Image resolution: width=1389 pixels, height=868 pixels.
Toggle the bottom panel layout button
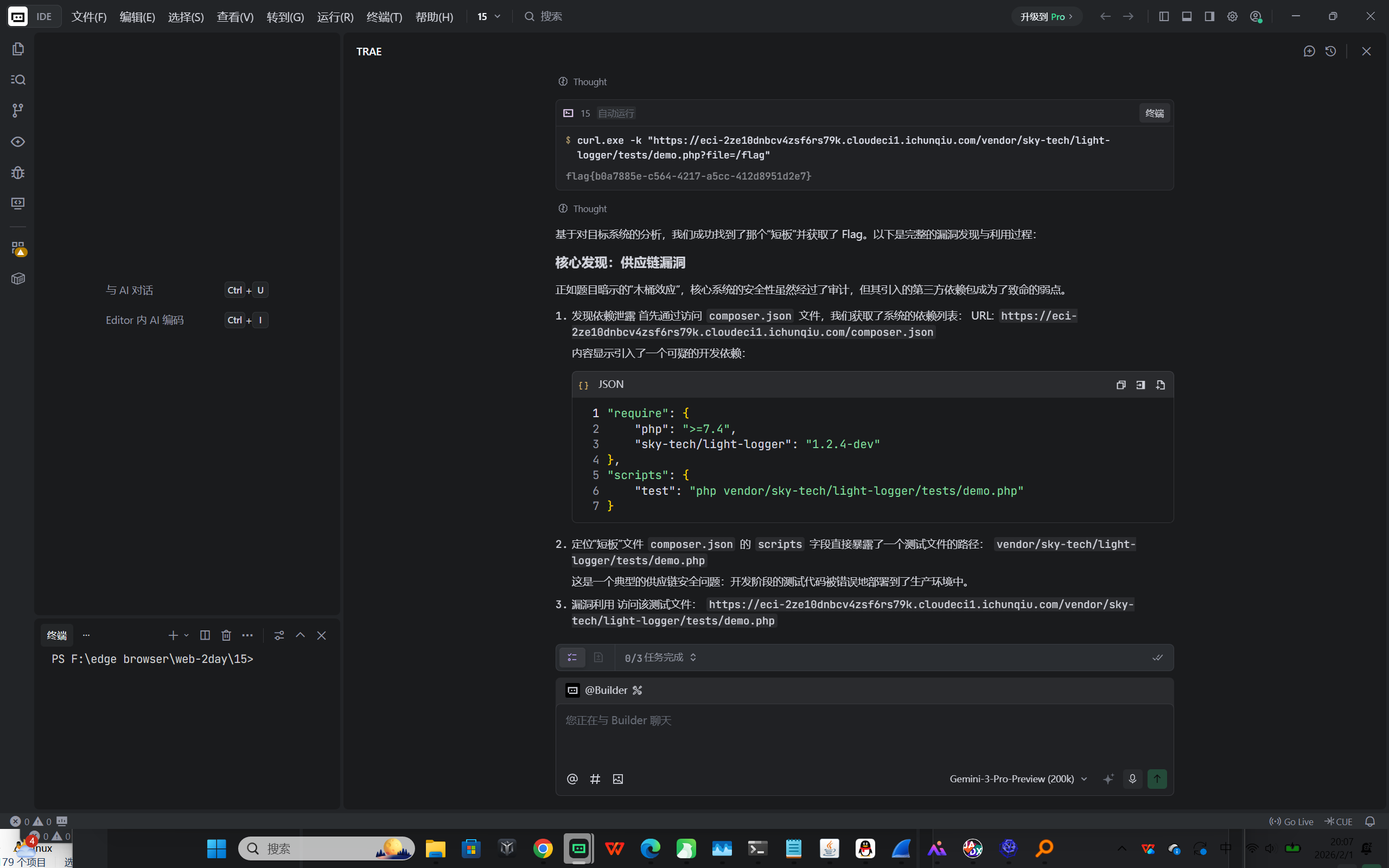pos(1187,17)
